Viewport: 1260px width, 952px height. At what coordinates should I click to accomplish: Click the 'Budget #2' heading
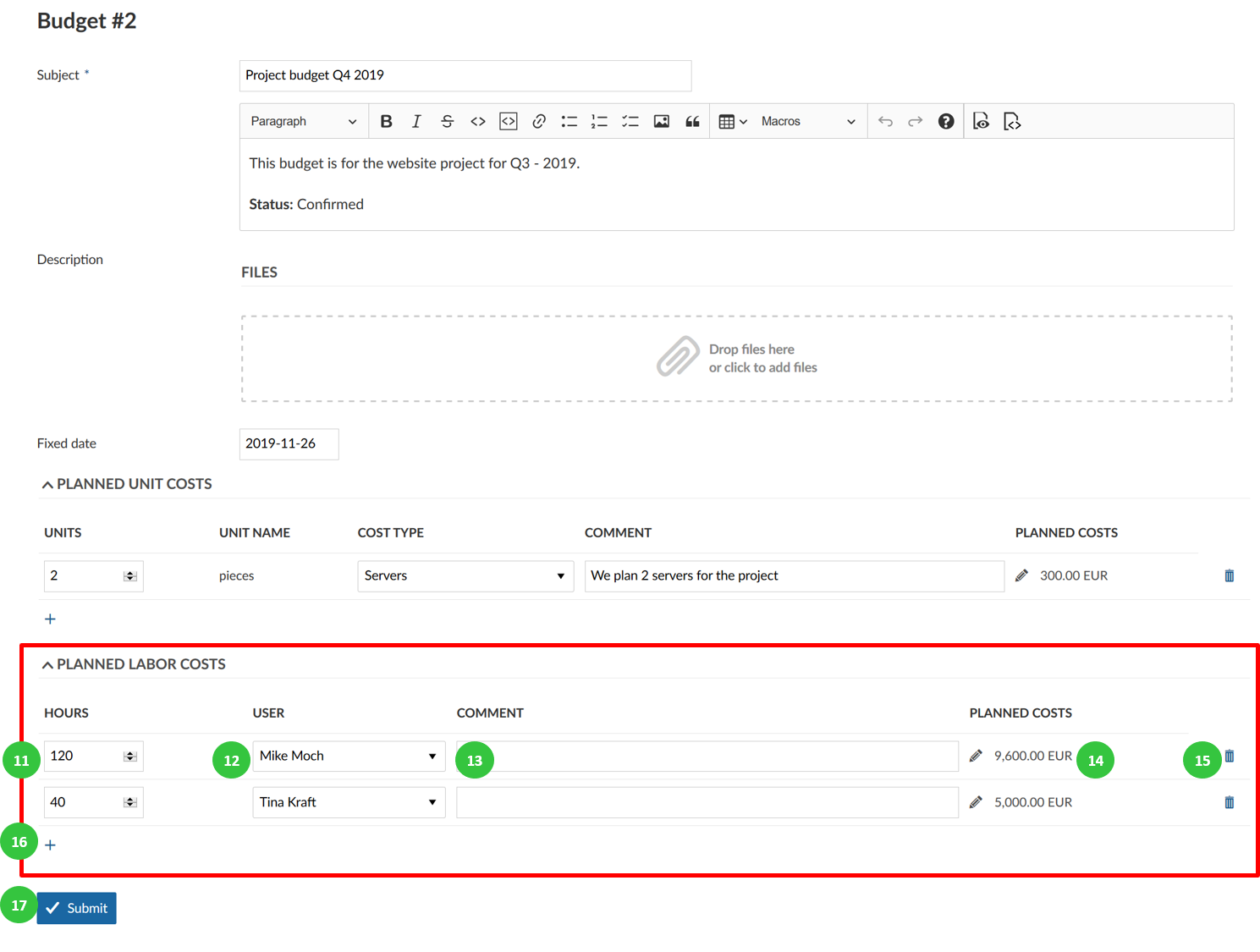pyautogui.click(x=86, y=20)
